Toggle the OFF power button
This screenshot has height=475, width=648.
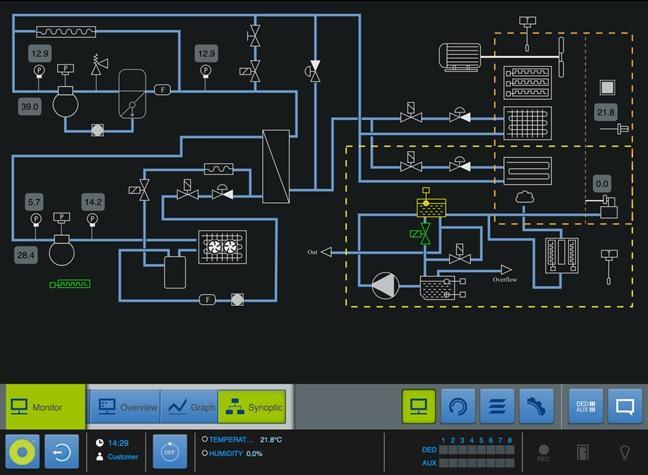pos(169,451)
